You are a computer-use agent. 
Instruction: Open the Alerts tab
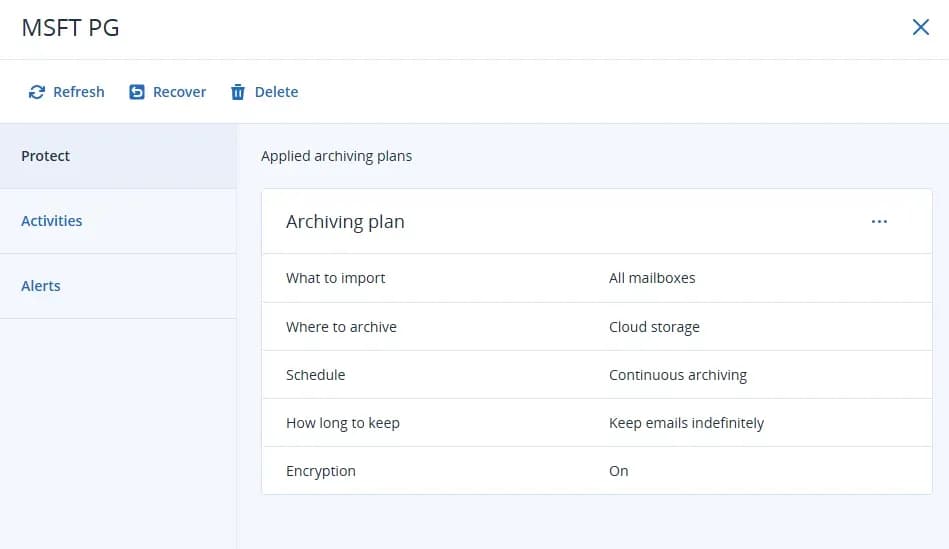coord(41,286)
